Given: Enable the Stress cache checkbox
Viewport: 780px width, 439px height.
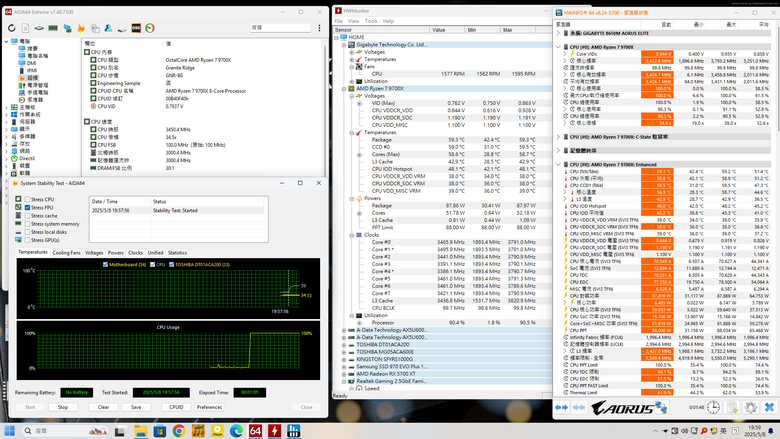Looking at the screenshot, I should [x=27, y=216].
